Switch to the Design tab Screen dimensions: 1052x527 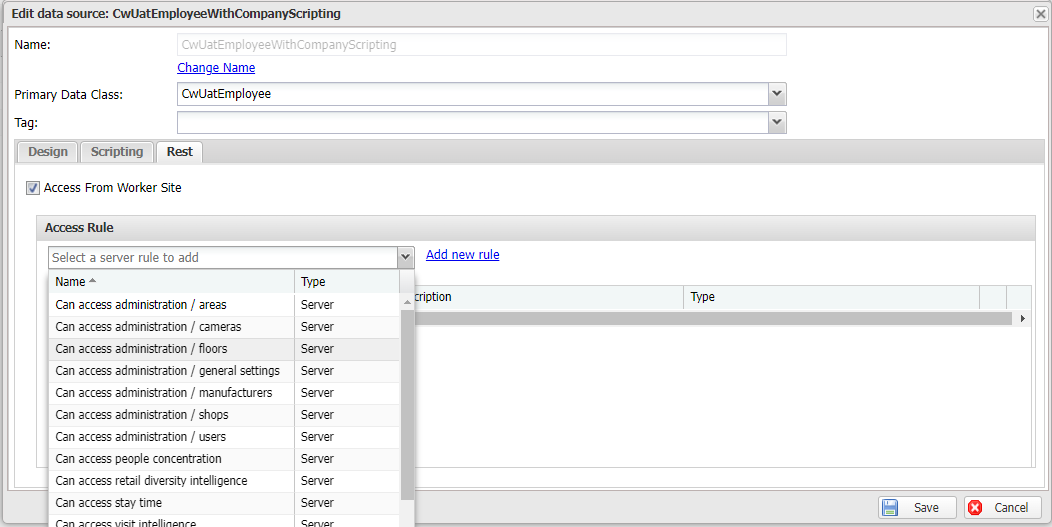tap(48, 152)
